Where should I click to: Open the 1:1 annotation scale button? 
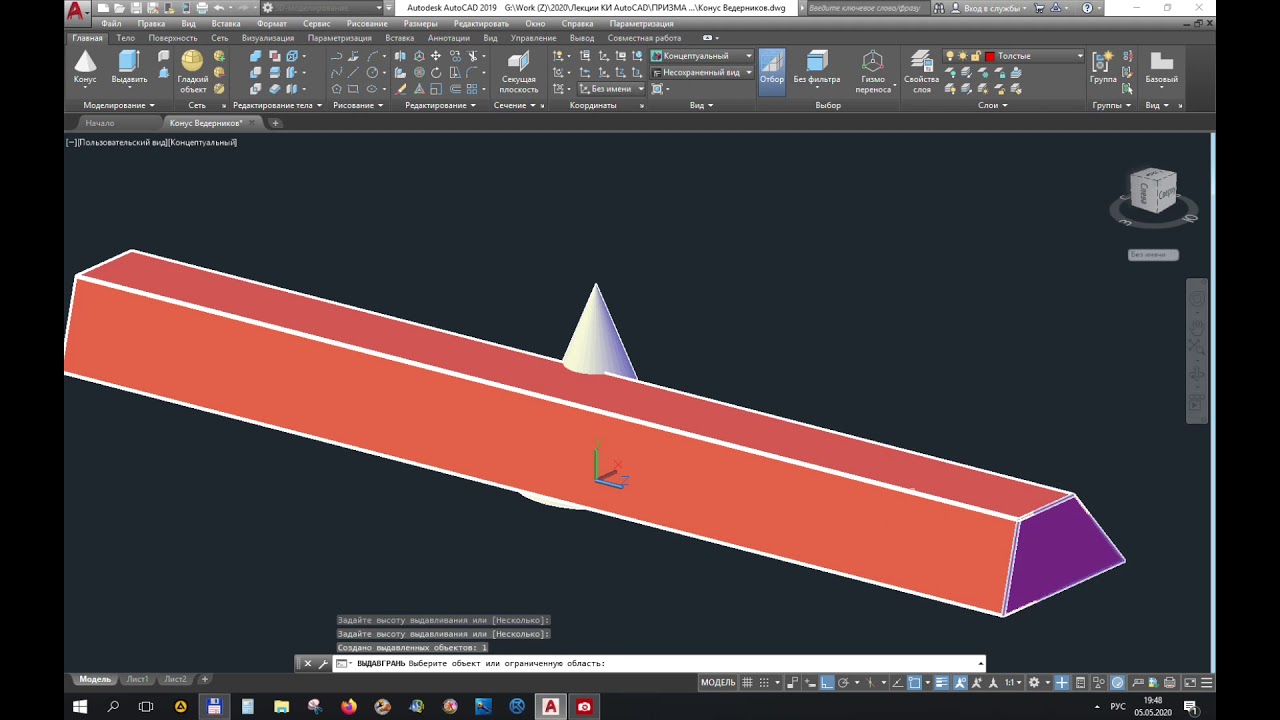pos(1012,682)
